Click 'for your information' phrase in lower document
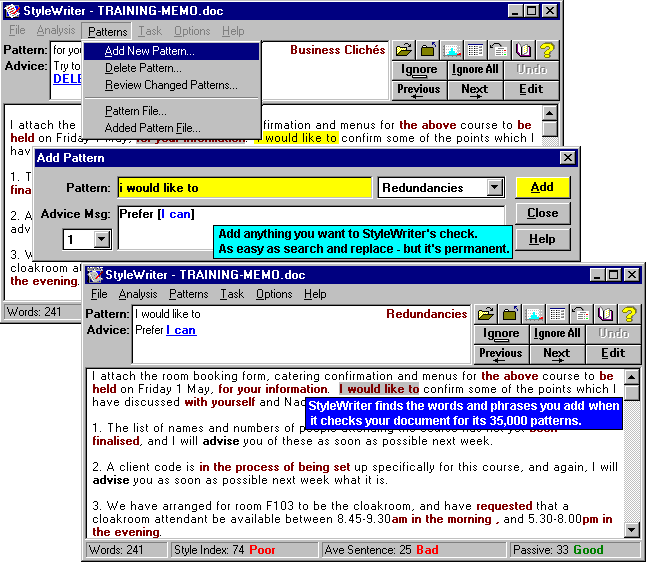 (x=273, y=389)
